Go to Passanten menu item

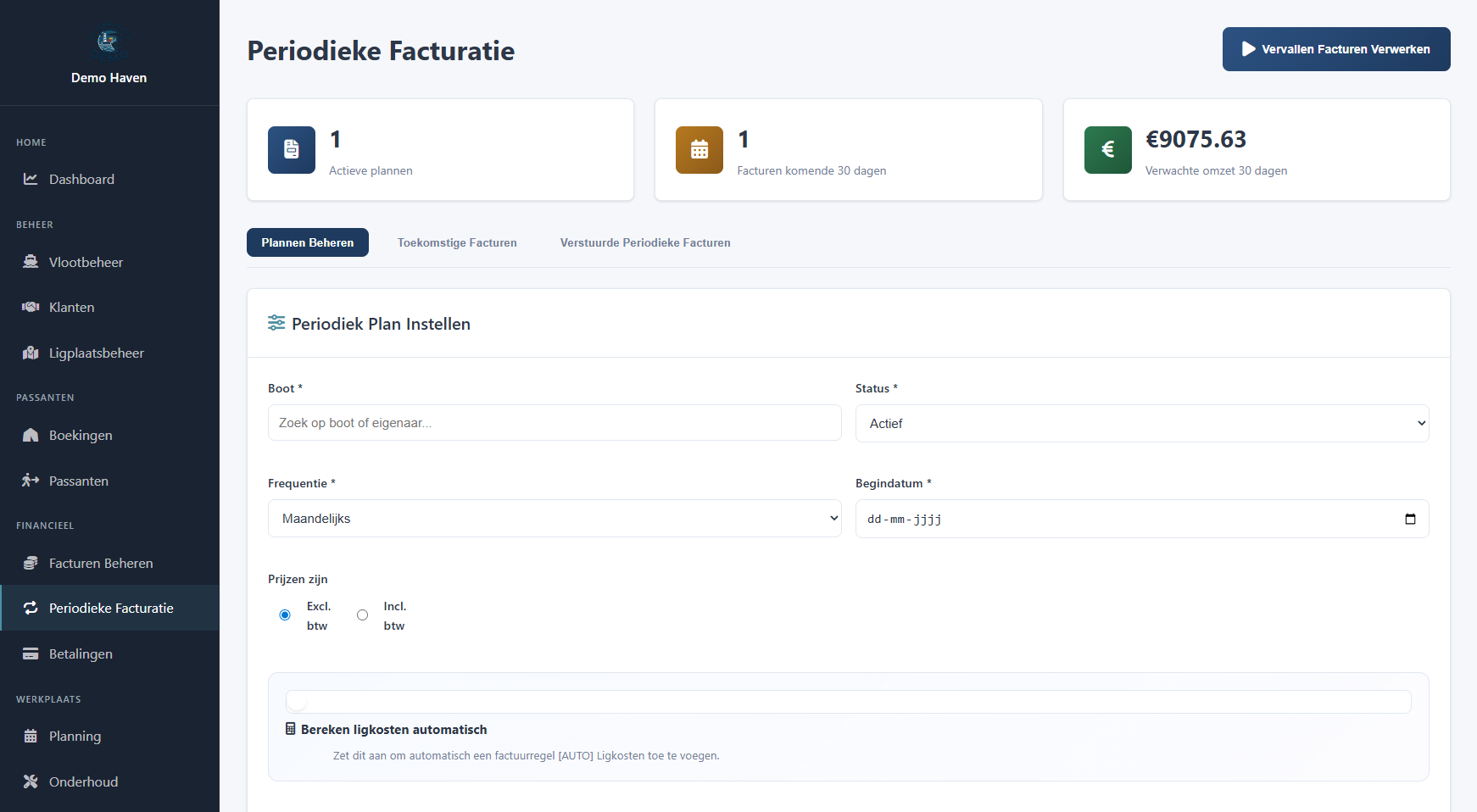[109, 481]
